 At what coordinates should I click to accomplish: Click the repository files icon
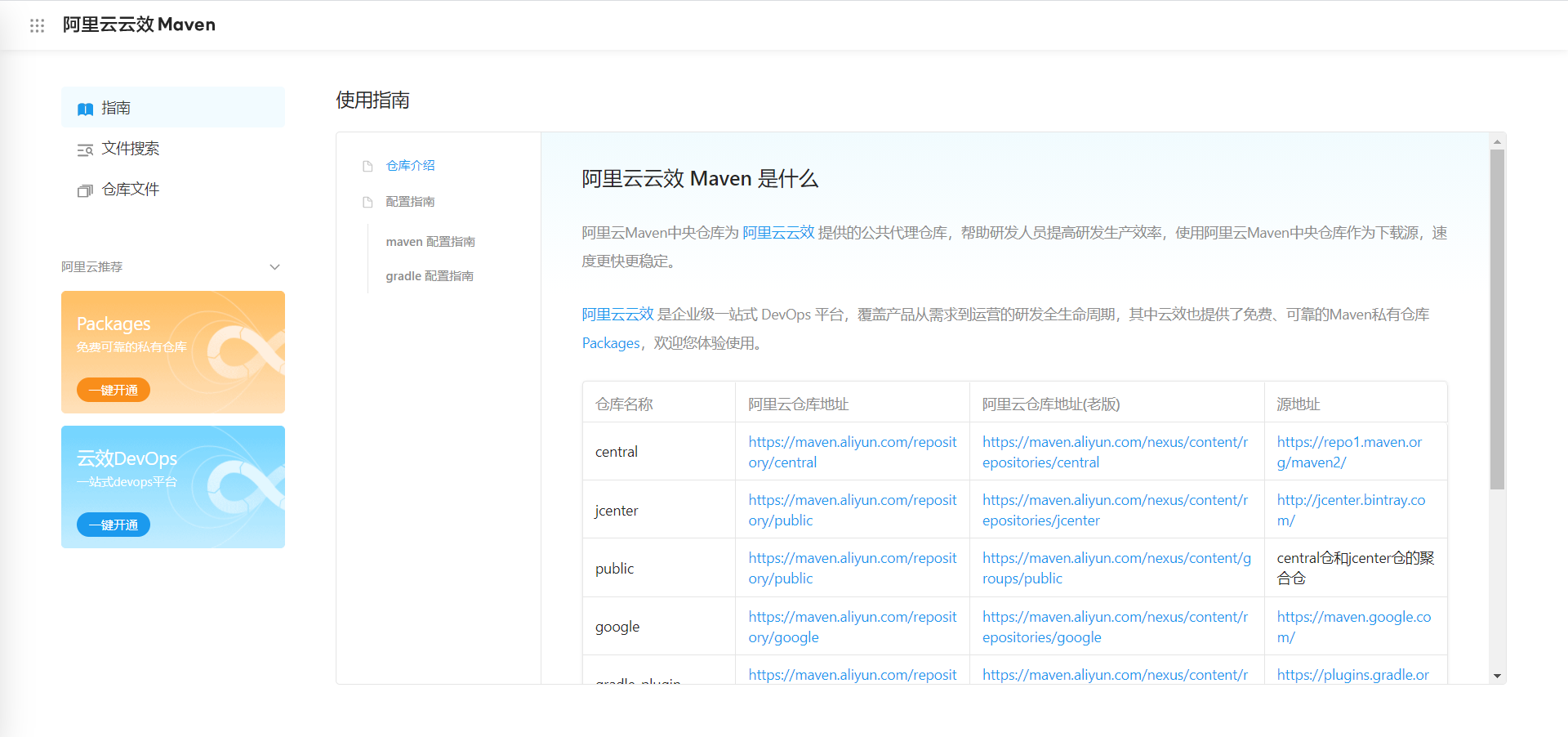85,190
